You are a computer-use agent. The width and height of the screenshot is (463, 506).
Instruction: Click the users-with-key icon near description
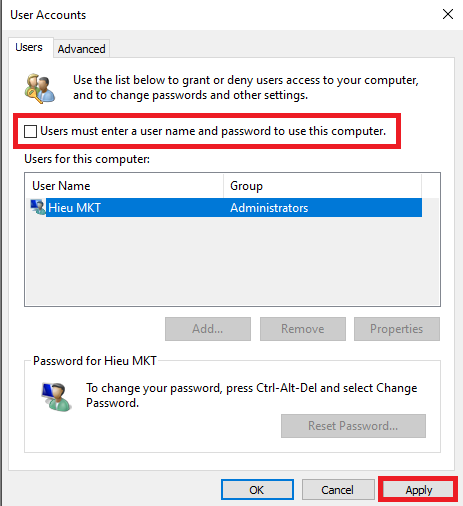(x=40, y=88)
